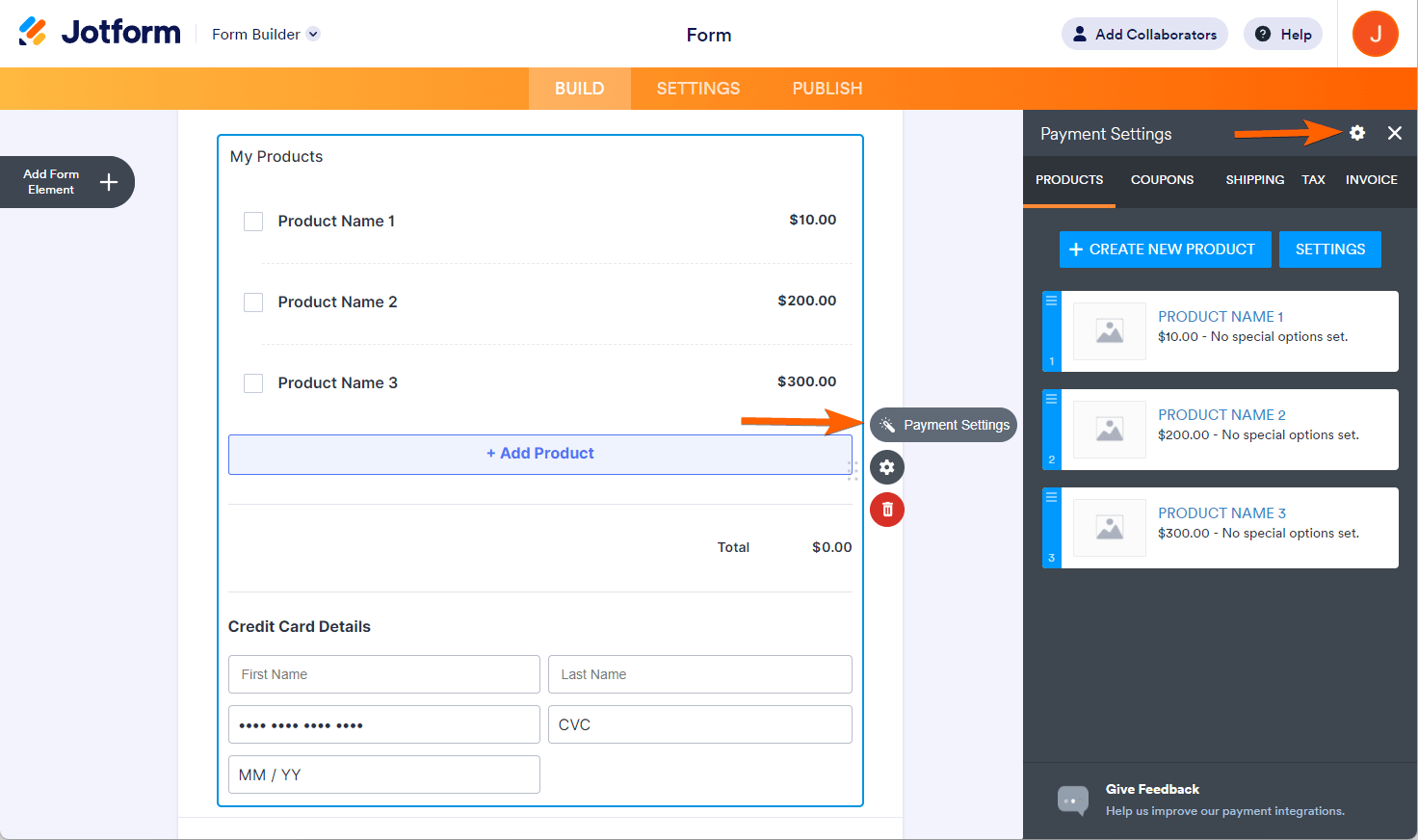The width and height of the screenshot is (1418, 840).
Task: Select the INVOICE tab
Action: coord(1372,180)
